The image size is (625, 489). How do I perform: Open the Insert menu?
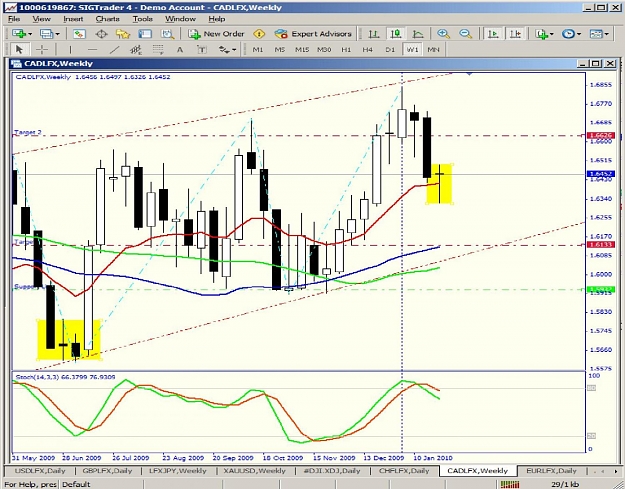coord(73,19)
